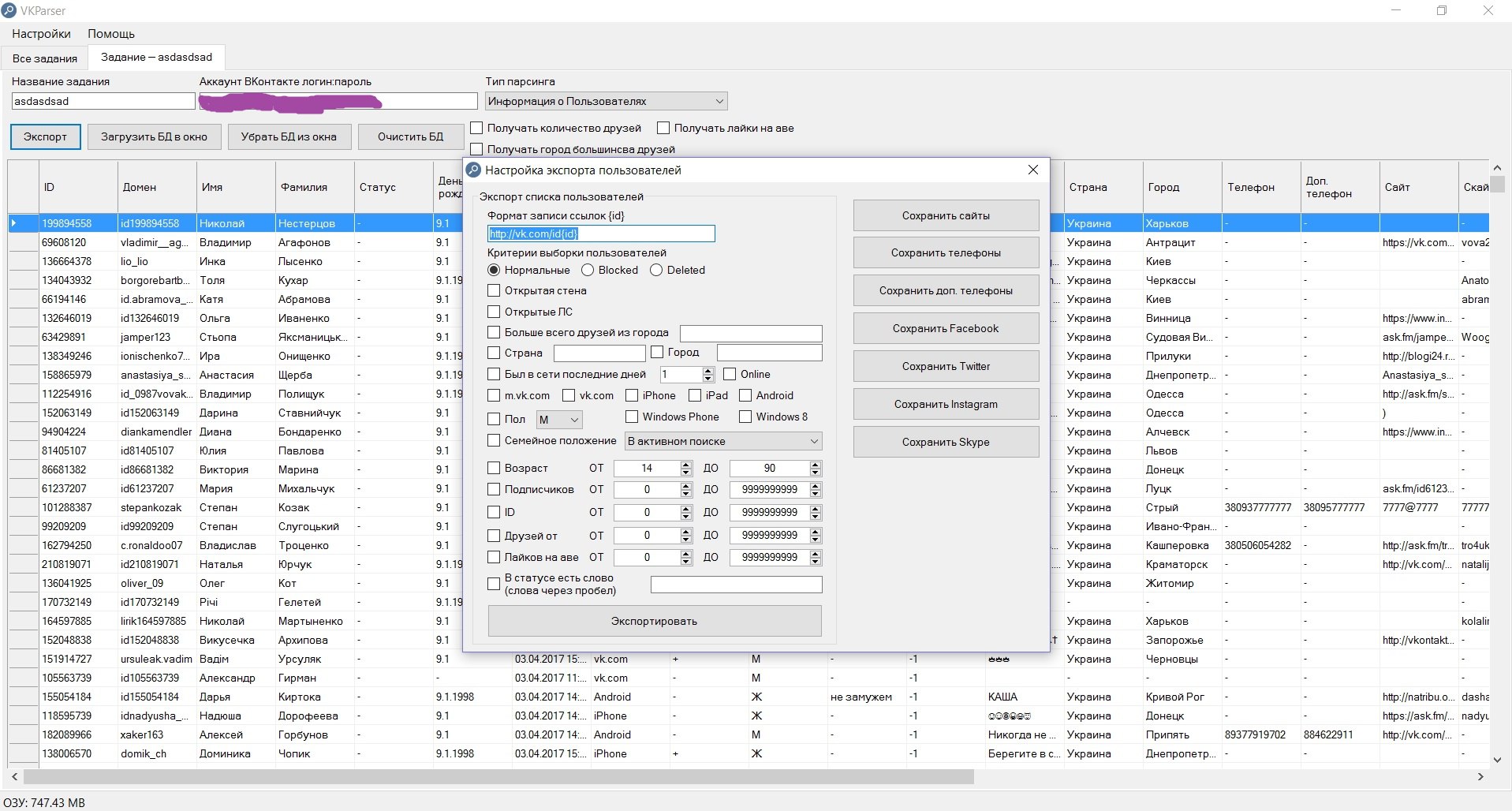Check the Android platform option

coord(745,395)
